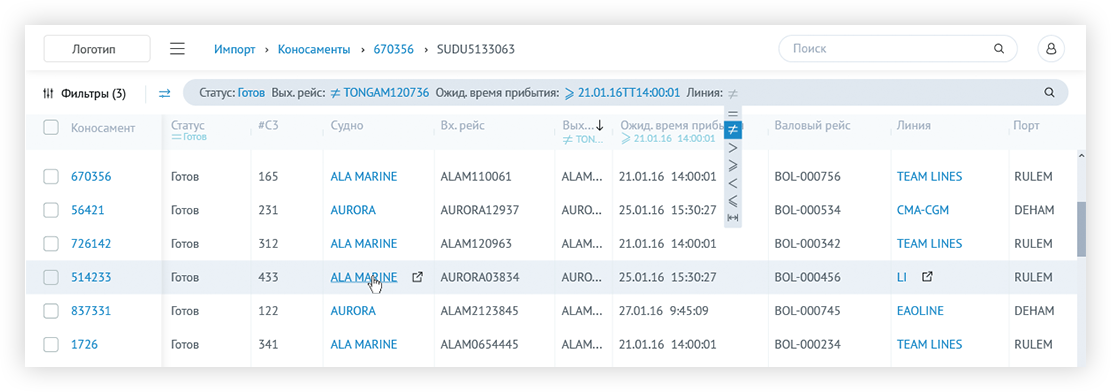Click the Статус column header
The image size is (1111, 392).
tap(188, 125)
